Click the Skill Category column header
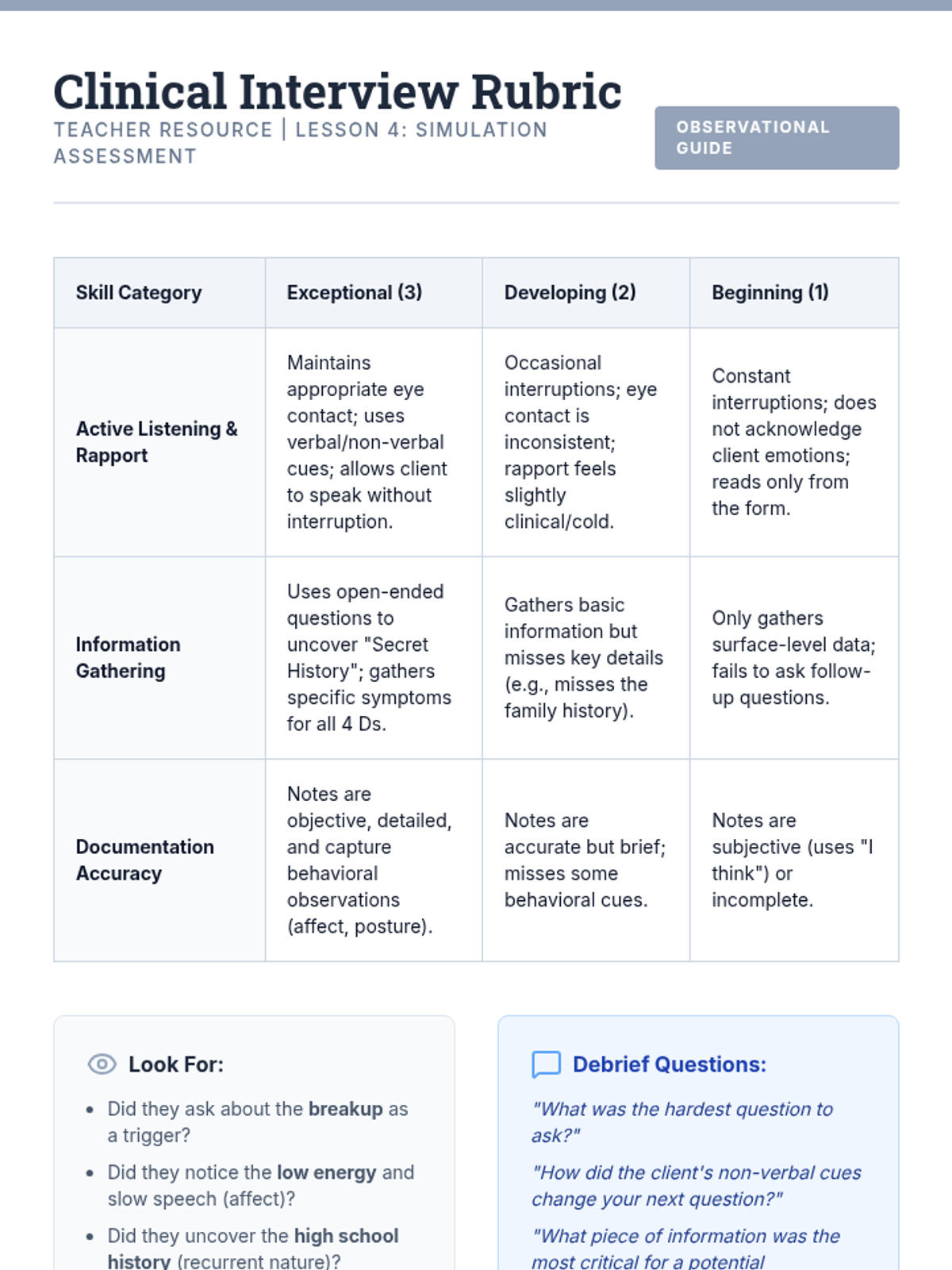Image resolution: width=952 pixels, height=1270 pixels. 139,293
